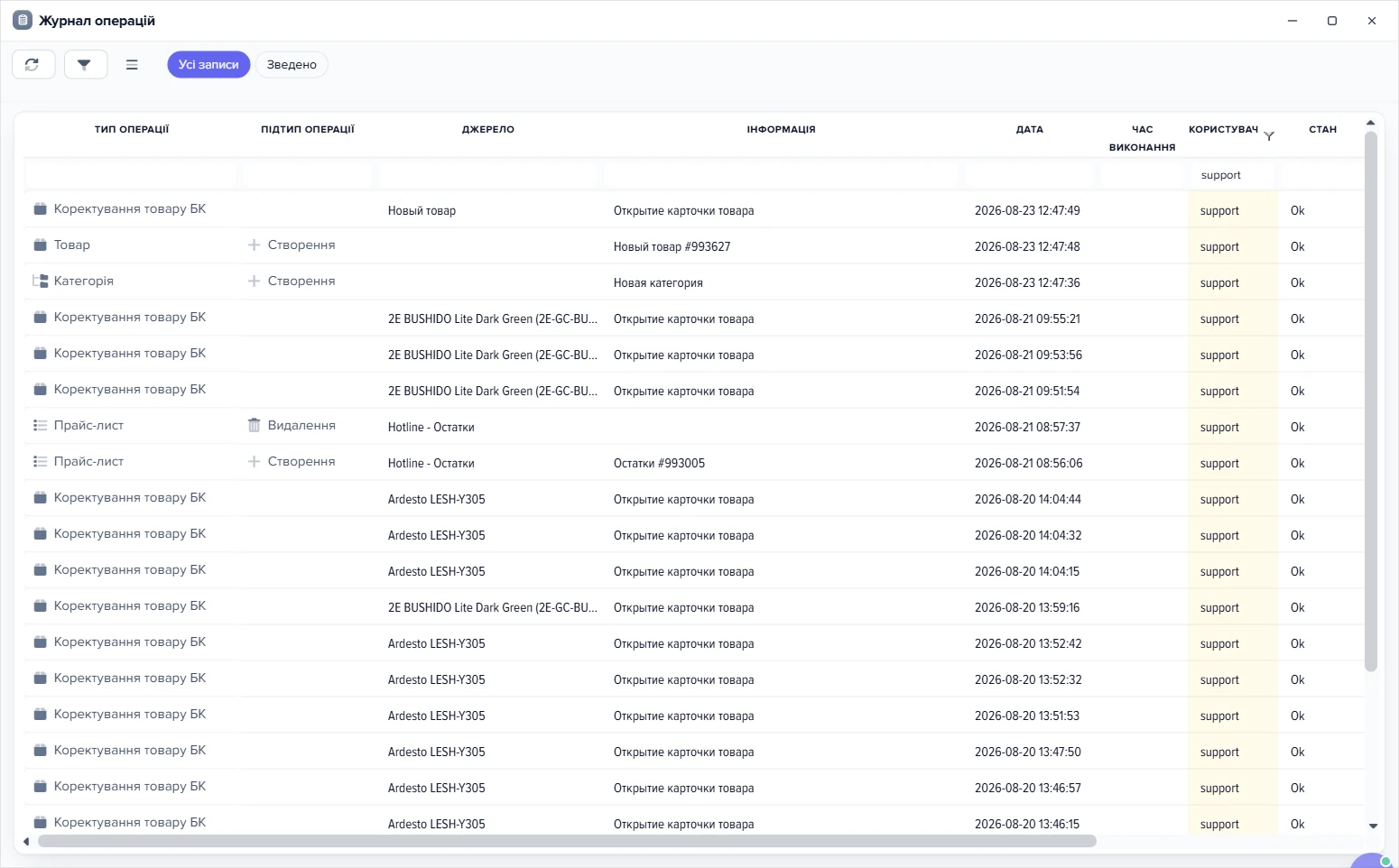The height and width of the screenshot is (868, 1399).
Task: Sort by the Стан column header
Action: pyautogui.click(x=1323, y=129)
